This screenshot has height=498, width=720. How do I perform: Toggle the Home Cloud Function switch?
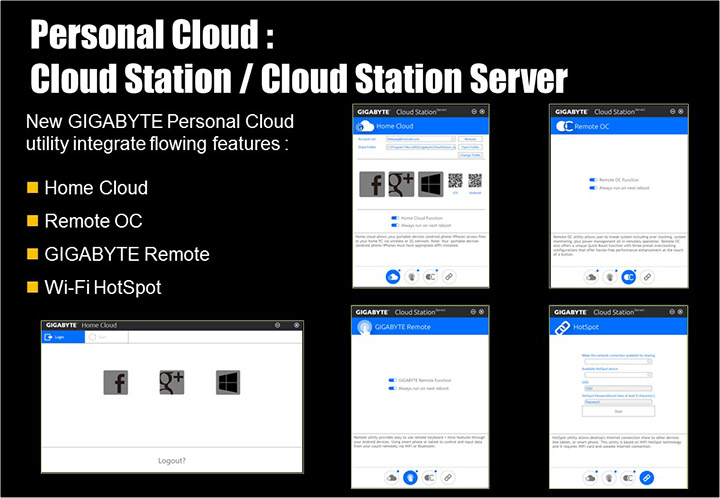tap(394, 218)
